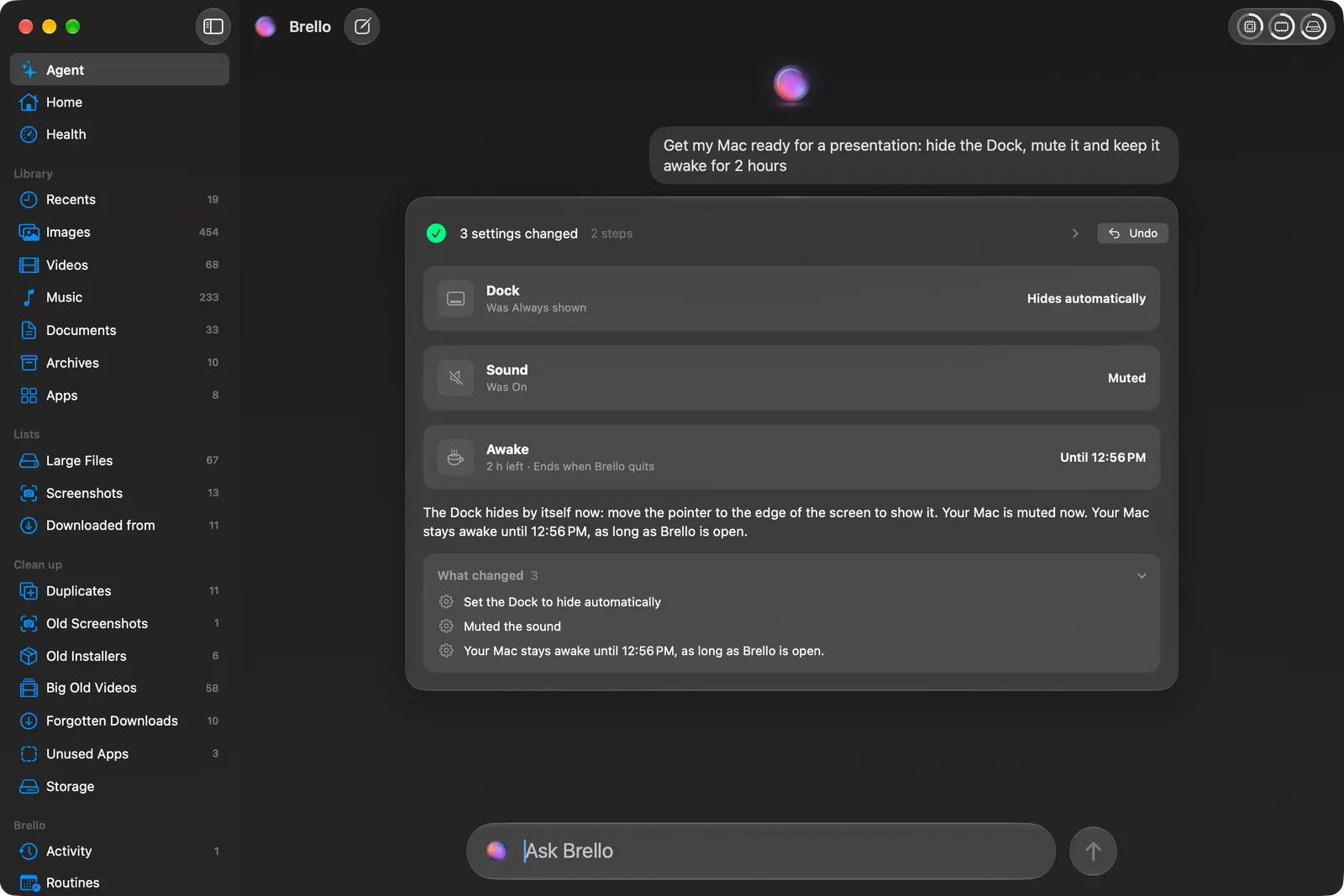The image size is (1344, 896).
Task: Click the muted speaker icon in Sound row
Action: tap(455, 378)
